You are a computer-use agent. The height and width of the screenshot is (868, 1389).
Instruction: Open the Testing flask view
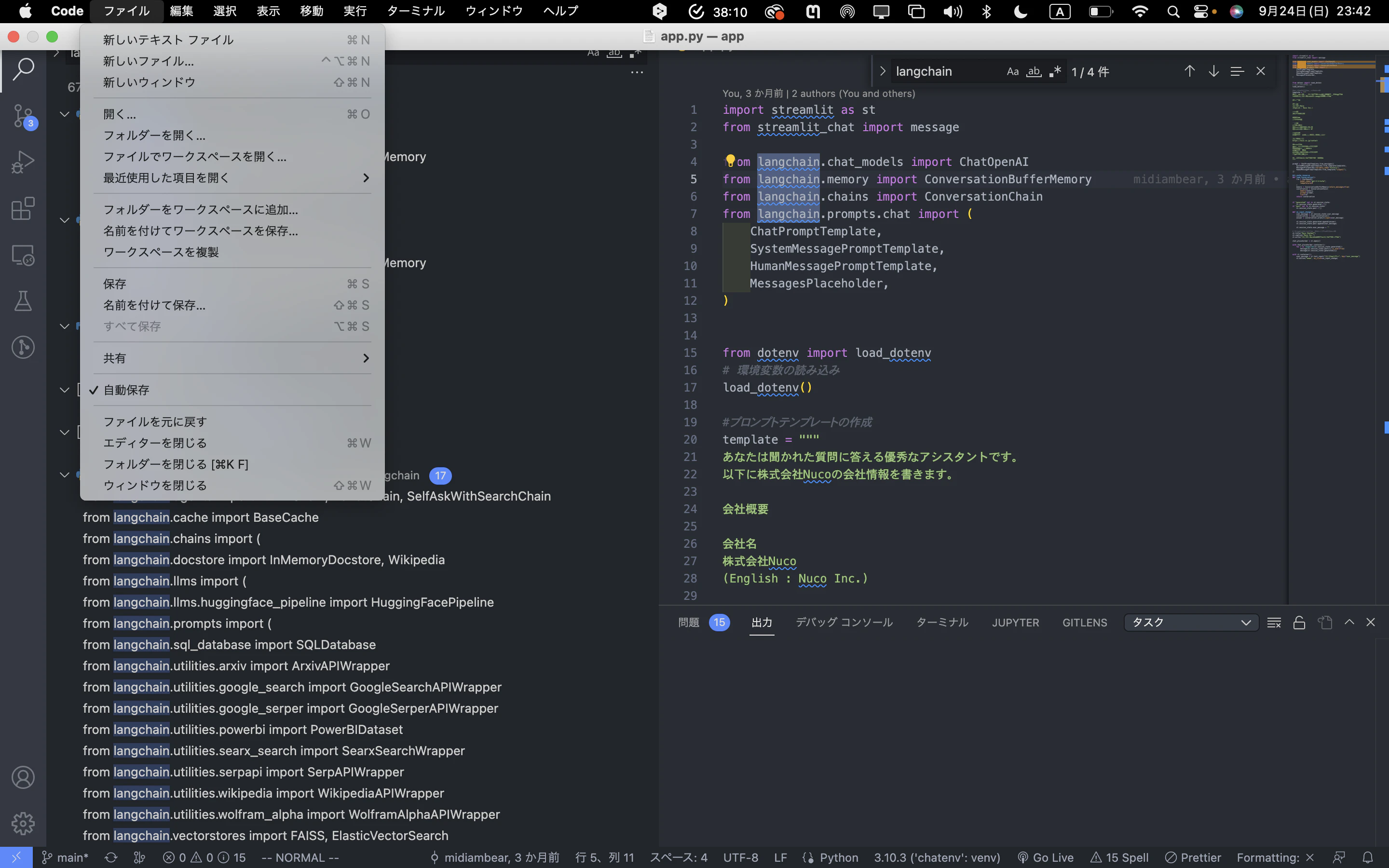tap(23, 301)
